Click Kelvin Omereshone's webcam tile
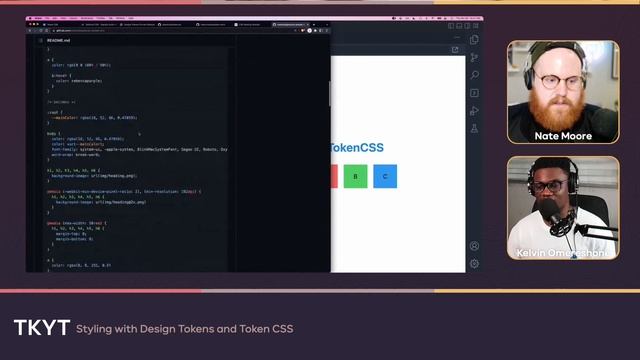 click(563, 208)
